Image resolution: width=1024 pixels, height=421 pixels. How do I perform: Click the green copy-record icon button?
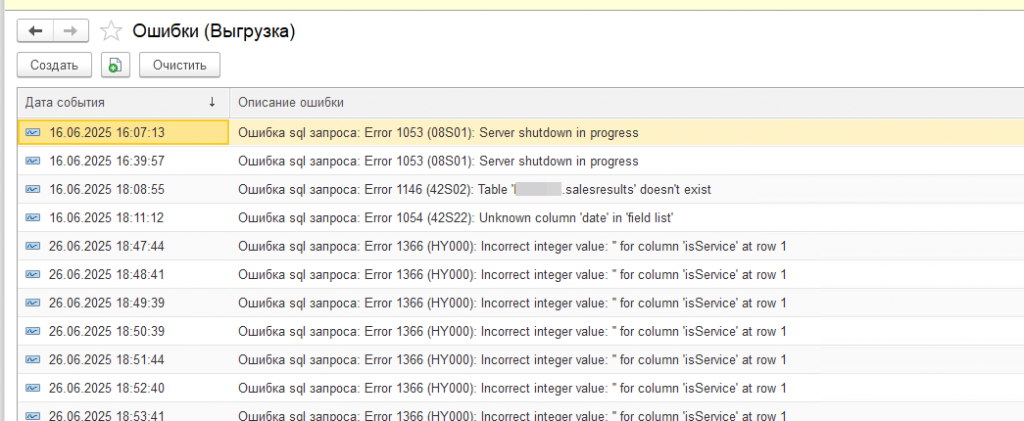pos(115,65)
